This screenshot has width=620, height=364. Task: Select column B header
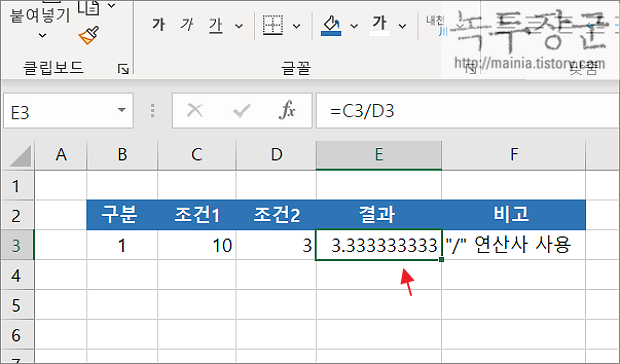(x=122, y=155)
